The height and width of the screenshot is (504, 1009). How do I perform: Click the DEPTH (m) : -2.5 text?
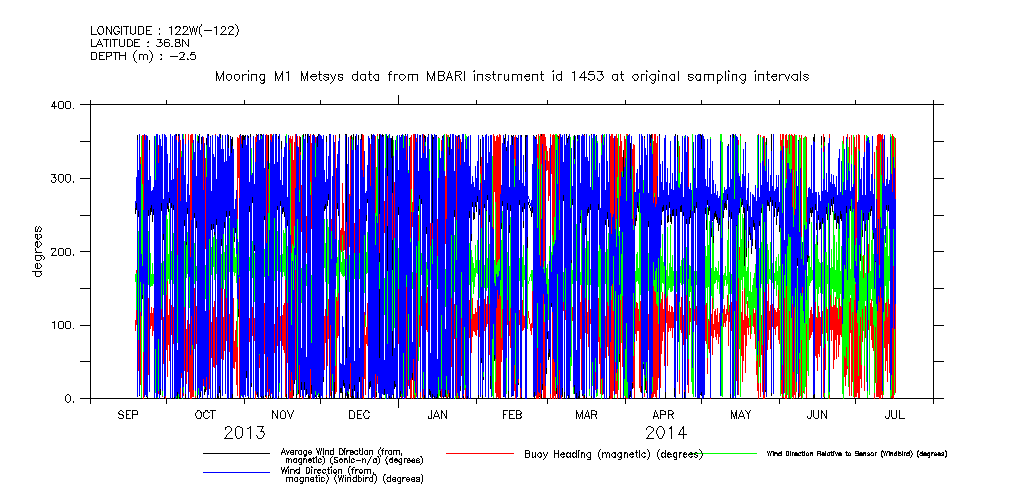point(143,56)
